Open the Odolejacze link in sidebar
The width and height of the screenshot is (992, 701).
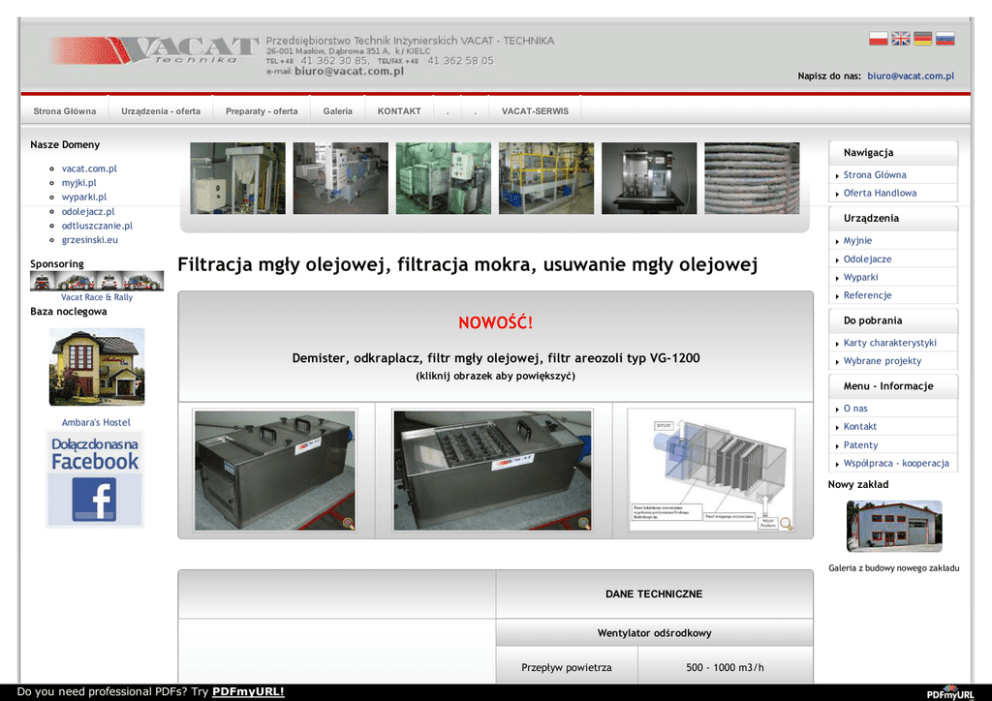[867, 259]
